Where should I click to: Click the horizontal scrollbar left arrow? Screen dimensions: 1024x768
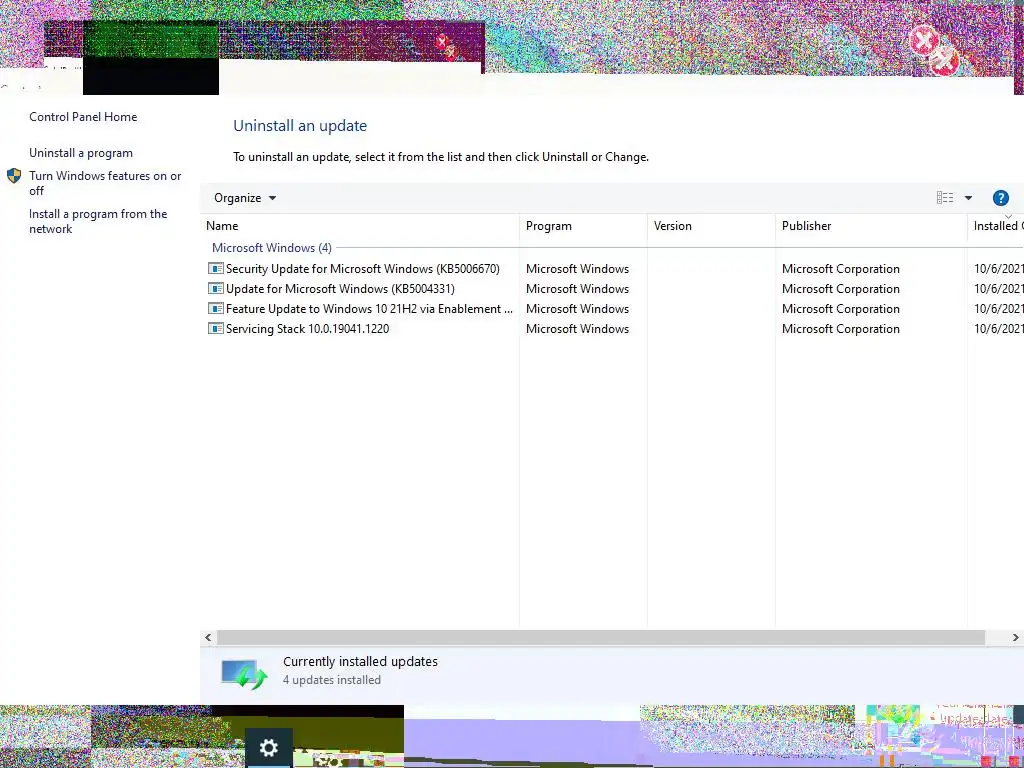coord(208,637)
